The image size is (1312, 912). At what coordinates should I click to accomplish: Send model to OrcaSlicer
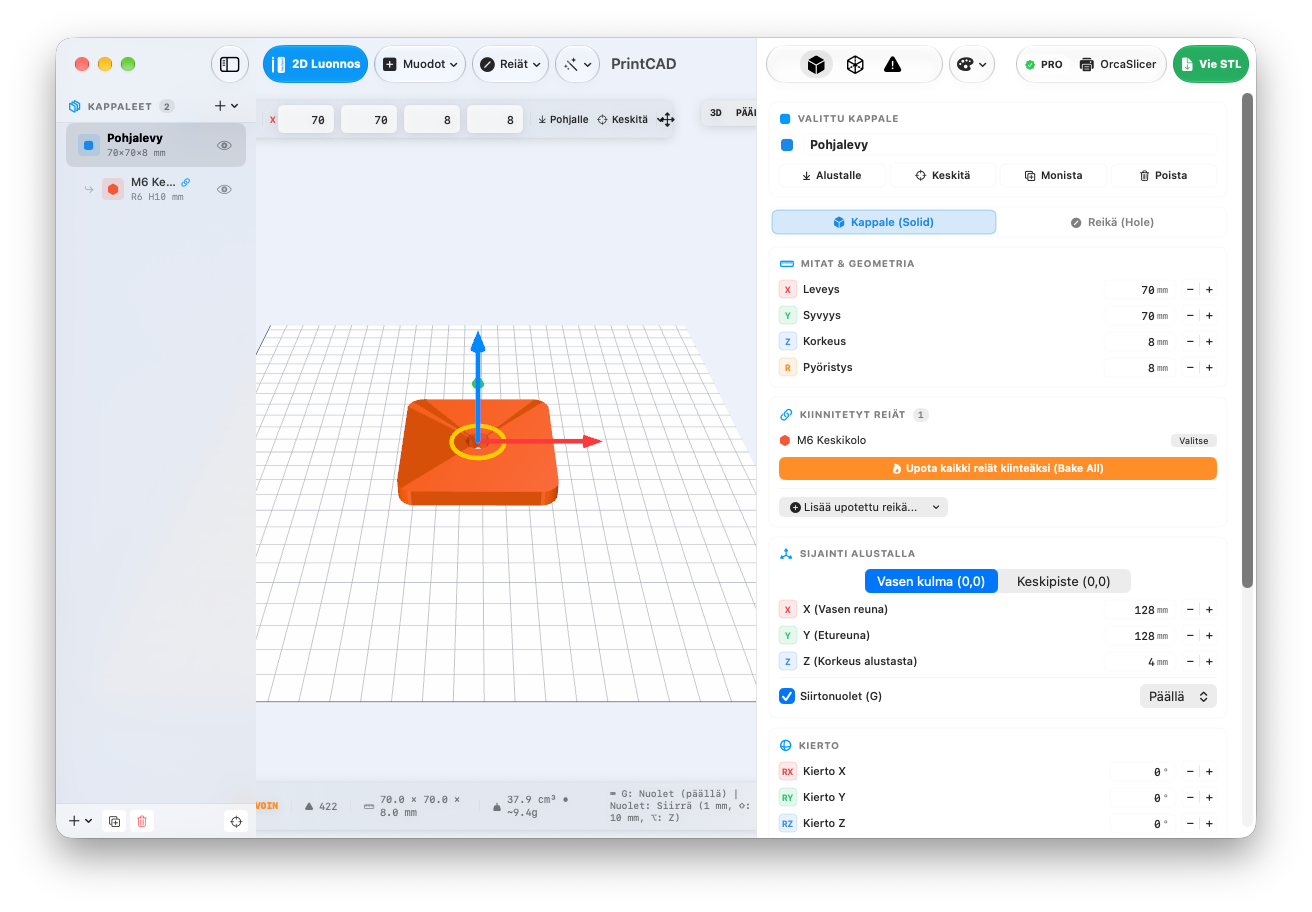[1118, 64]
